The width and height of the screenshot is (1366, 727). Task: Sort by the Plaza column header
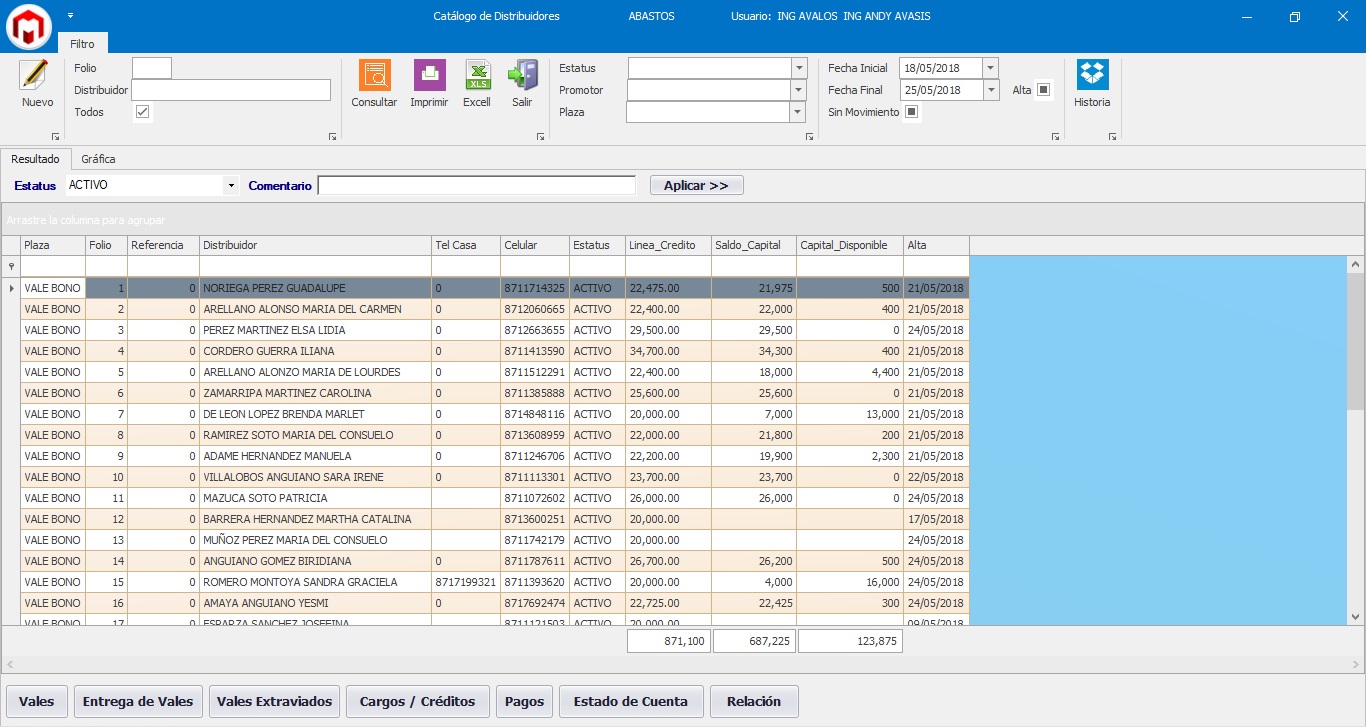[x=53, y=245]
